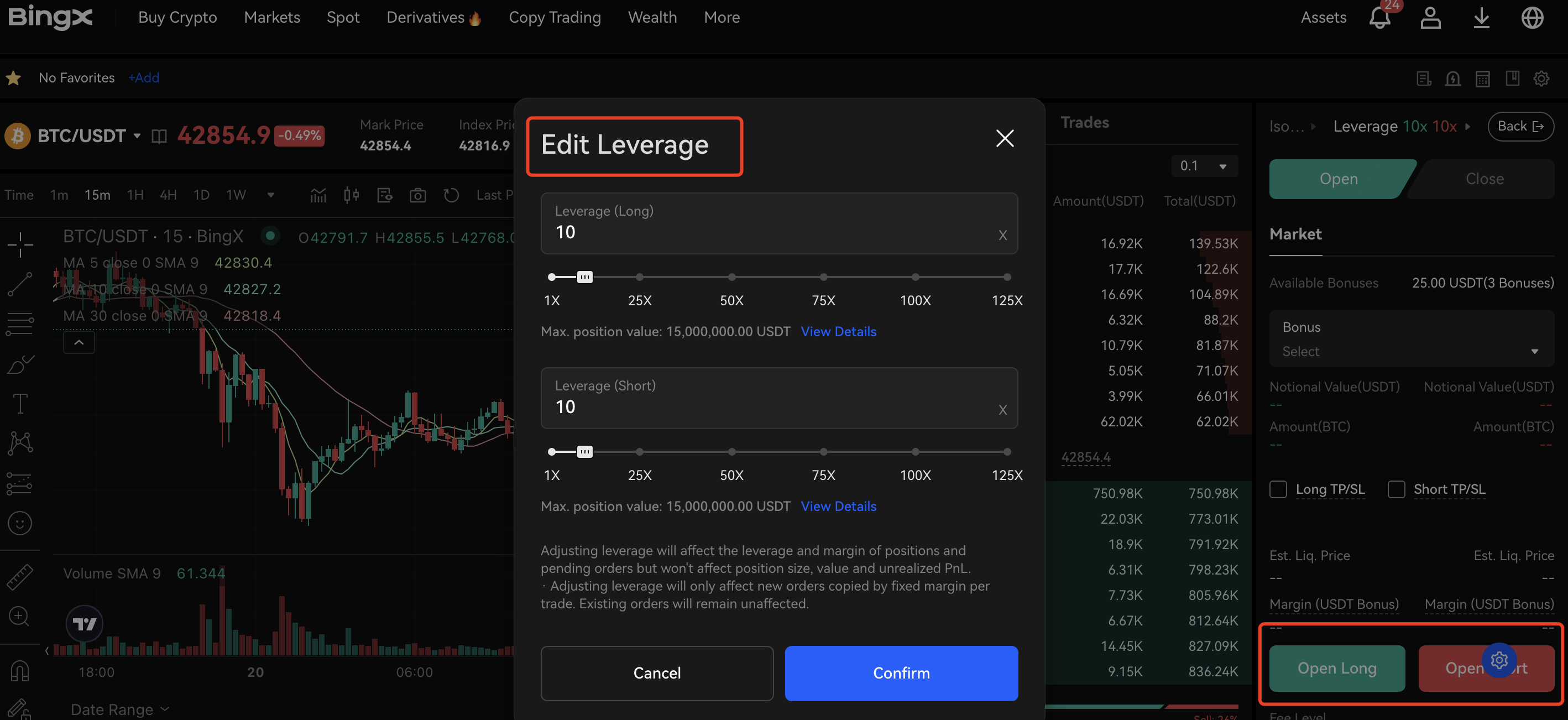Click the first View Details link
The height and width of the screenshot is (720, 1568).
(838, 332)
